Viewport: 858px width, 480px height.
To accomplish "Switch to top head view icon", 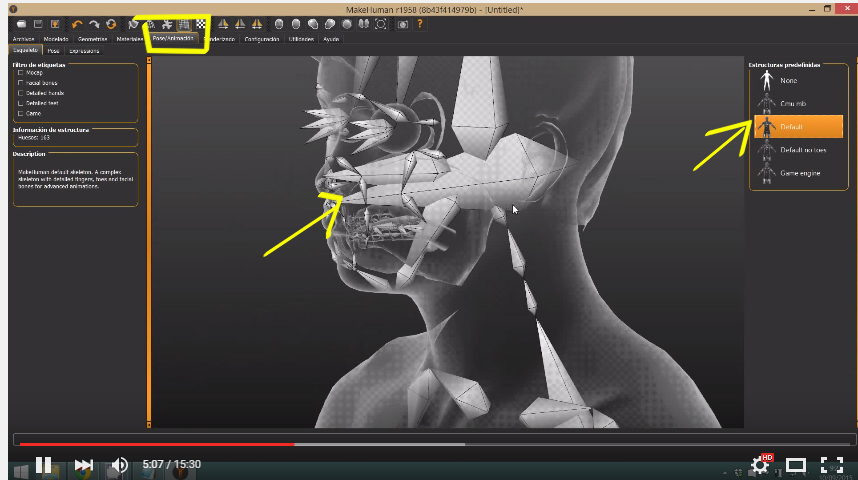I will (x=347, y=24).
